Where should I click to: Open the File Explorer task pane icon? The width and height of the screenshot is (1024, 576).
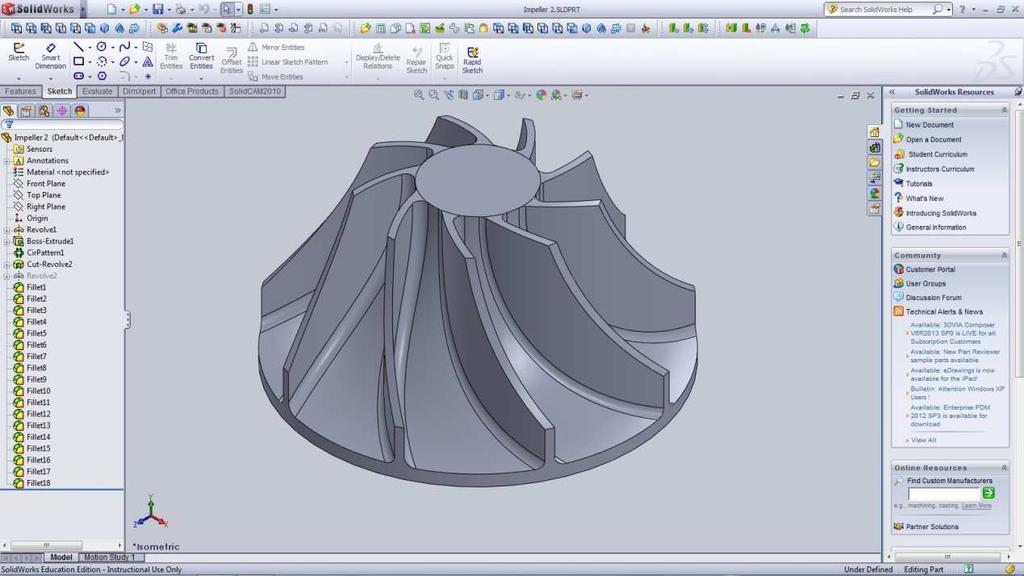click(x=874, y=163)
